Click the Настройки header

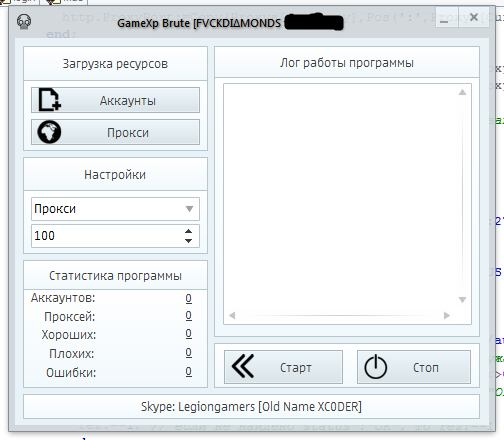coord(115,174)
